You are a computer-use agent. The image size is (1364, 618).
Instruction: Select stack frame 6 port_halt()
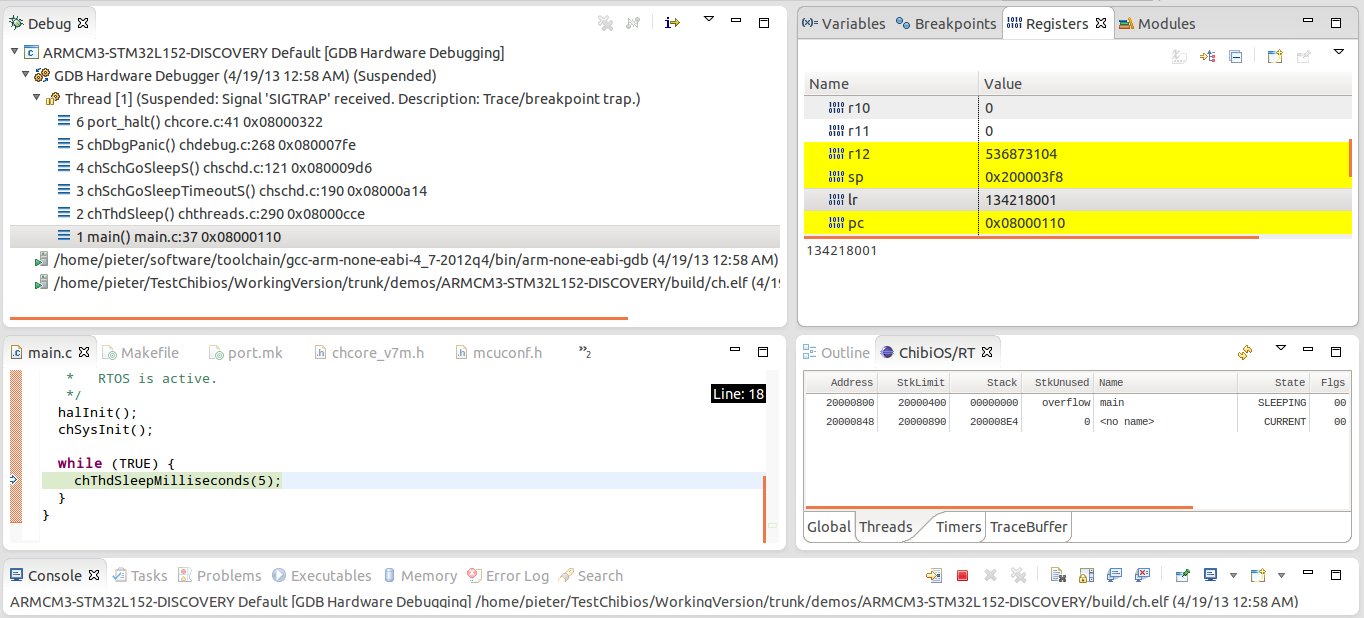pos(191,122)
